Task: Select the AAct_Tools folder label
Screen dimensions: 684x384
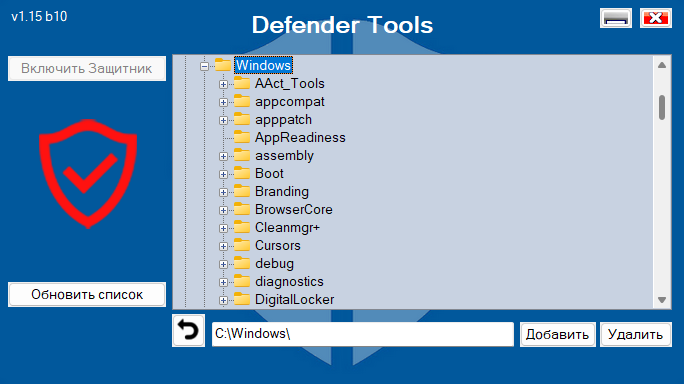Action: click(290, 83)
